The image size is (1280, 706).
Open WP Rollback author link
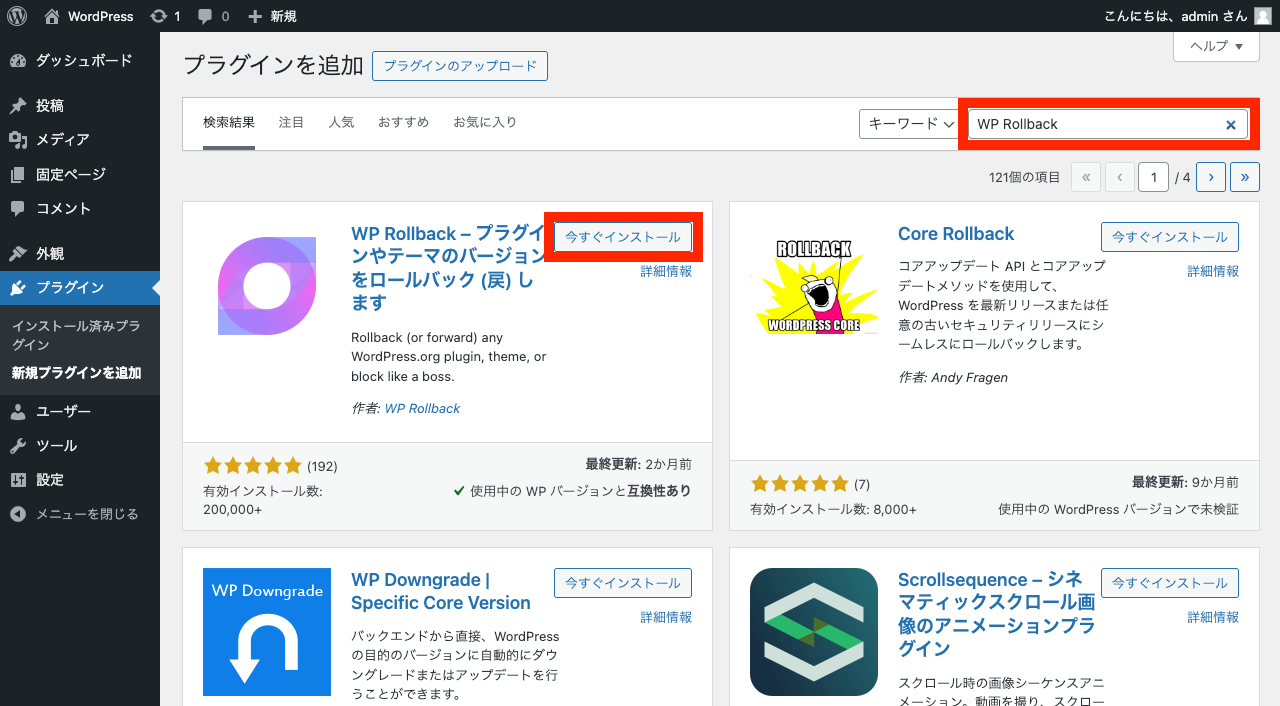coord(422,408)
